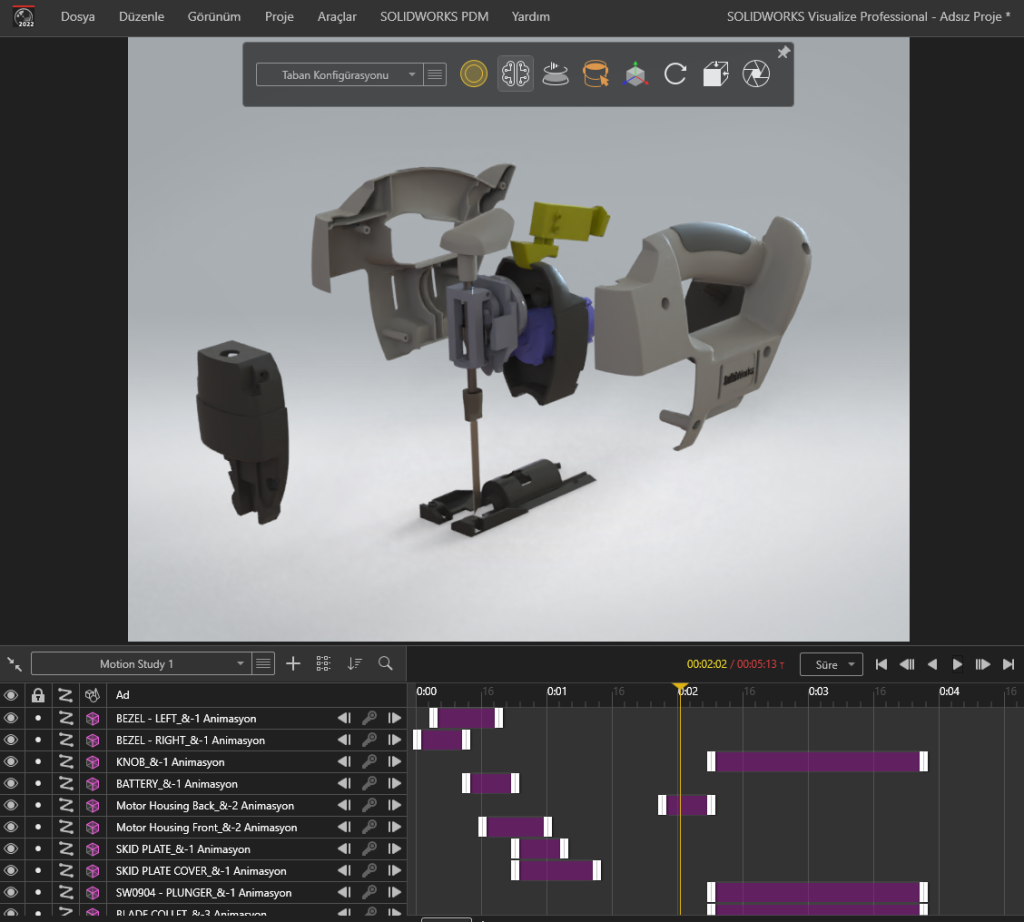Add a keyframe for the KNOB animation
This screenshot has height=922, width=1024.
[x=369, y=762]
